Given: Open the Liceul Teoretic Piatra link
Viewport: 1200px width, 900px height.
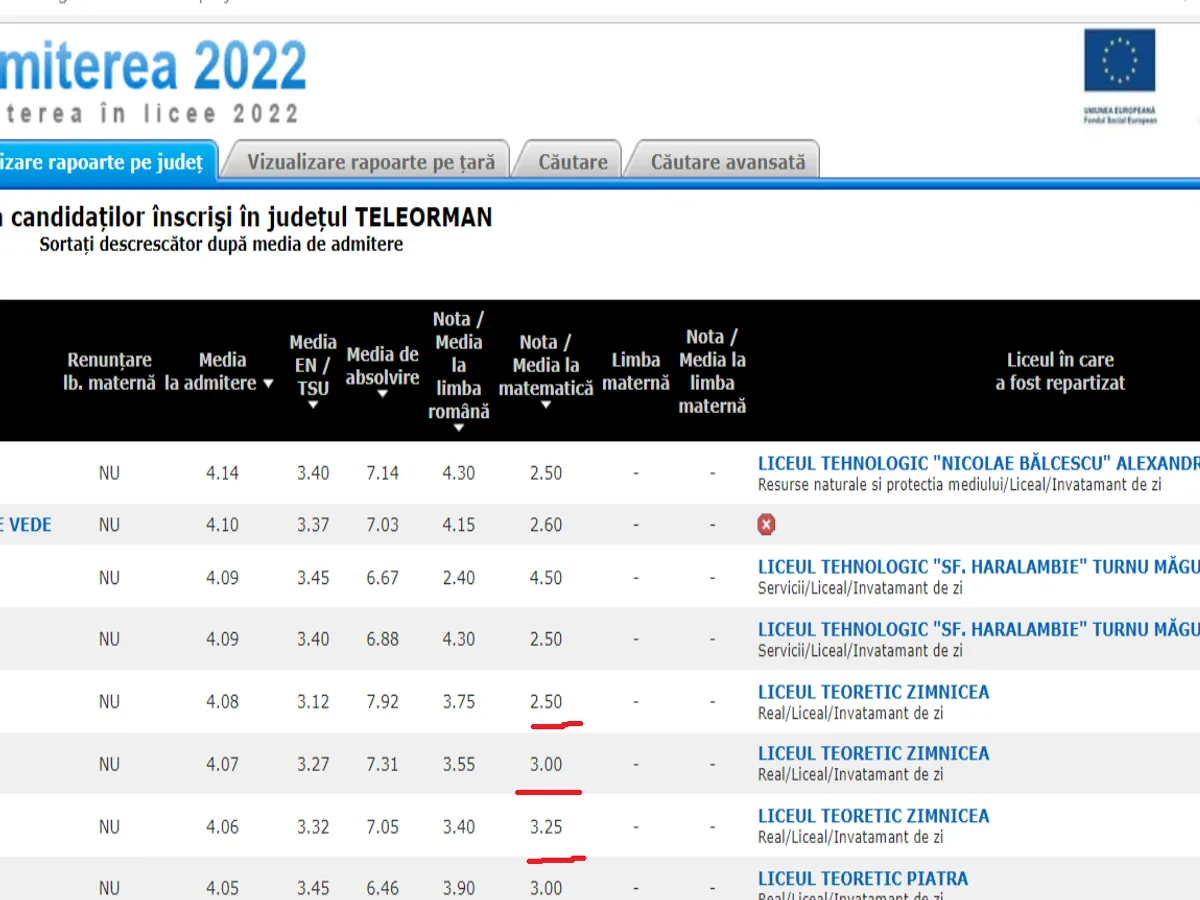Looking at the screenshot, I should click(862, 879).
